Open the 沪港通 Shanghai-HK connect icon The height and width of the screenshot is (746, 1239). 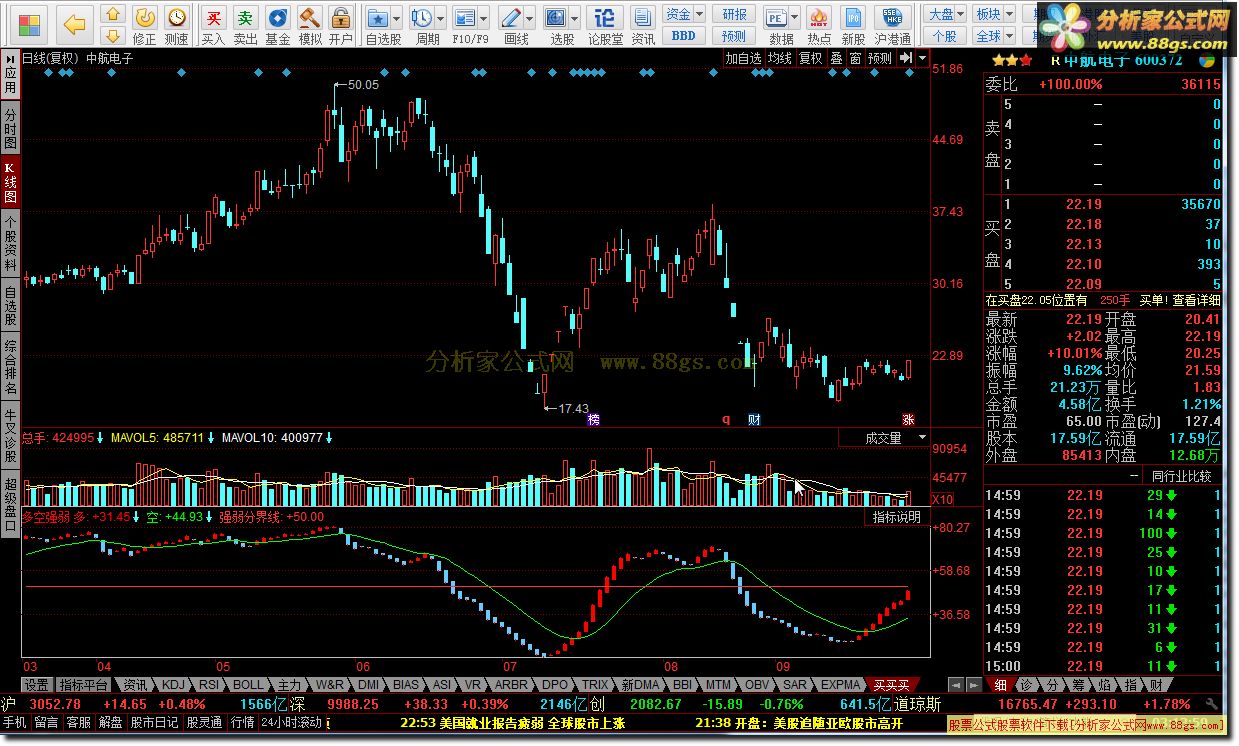(892, 25)
